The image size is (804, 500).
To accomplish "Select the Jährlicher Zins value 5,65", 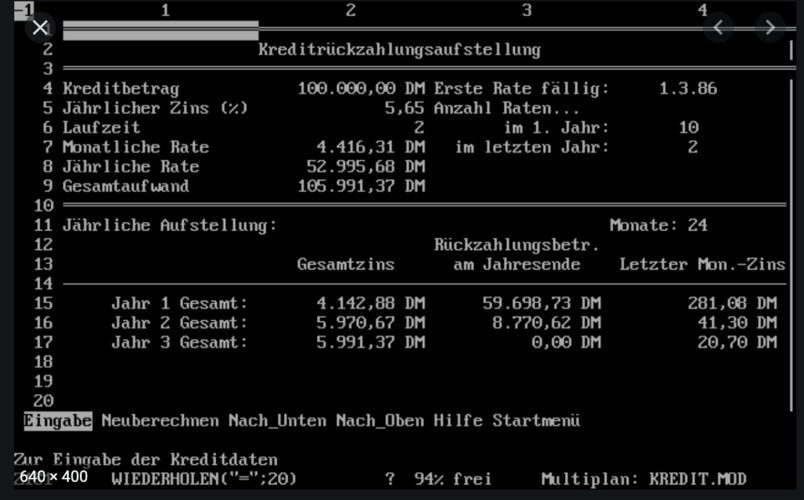I will (404, 108).
